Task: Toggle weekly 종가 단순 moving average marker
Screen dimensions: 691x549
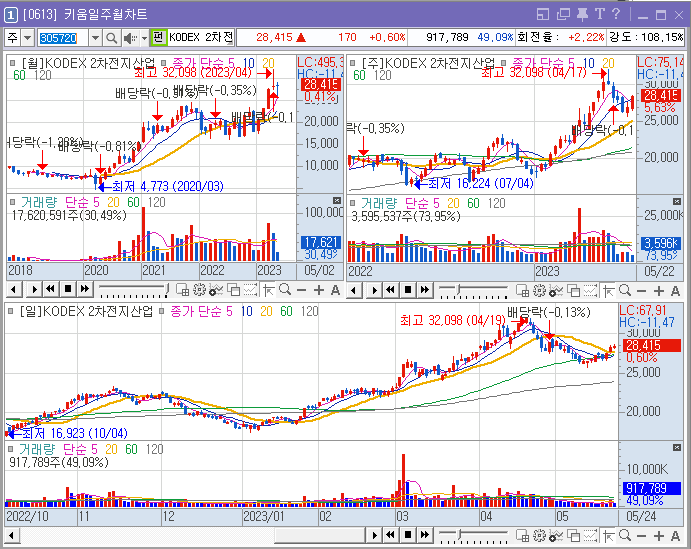Action: [504, 63]
